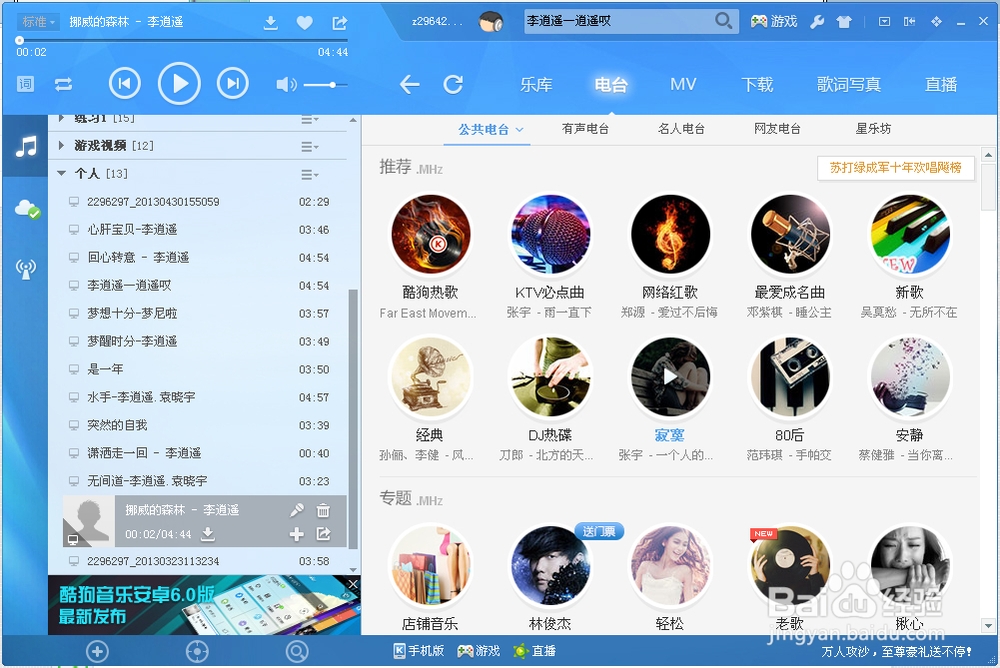Open the wrench tools icon
The width and height of the screenshot is (1000, 668).
click(817, 22)
